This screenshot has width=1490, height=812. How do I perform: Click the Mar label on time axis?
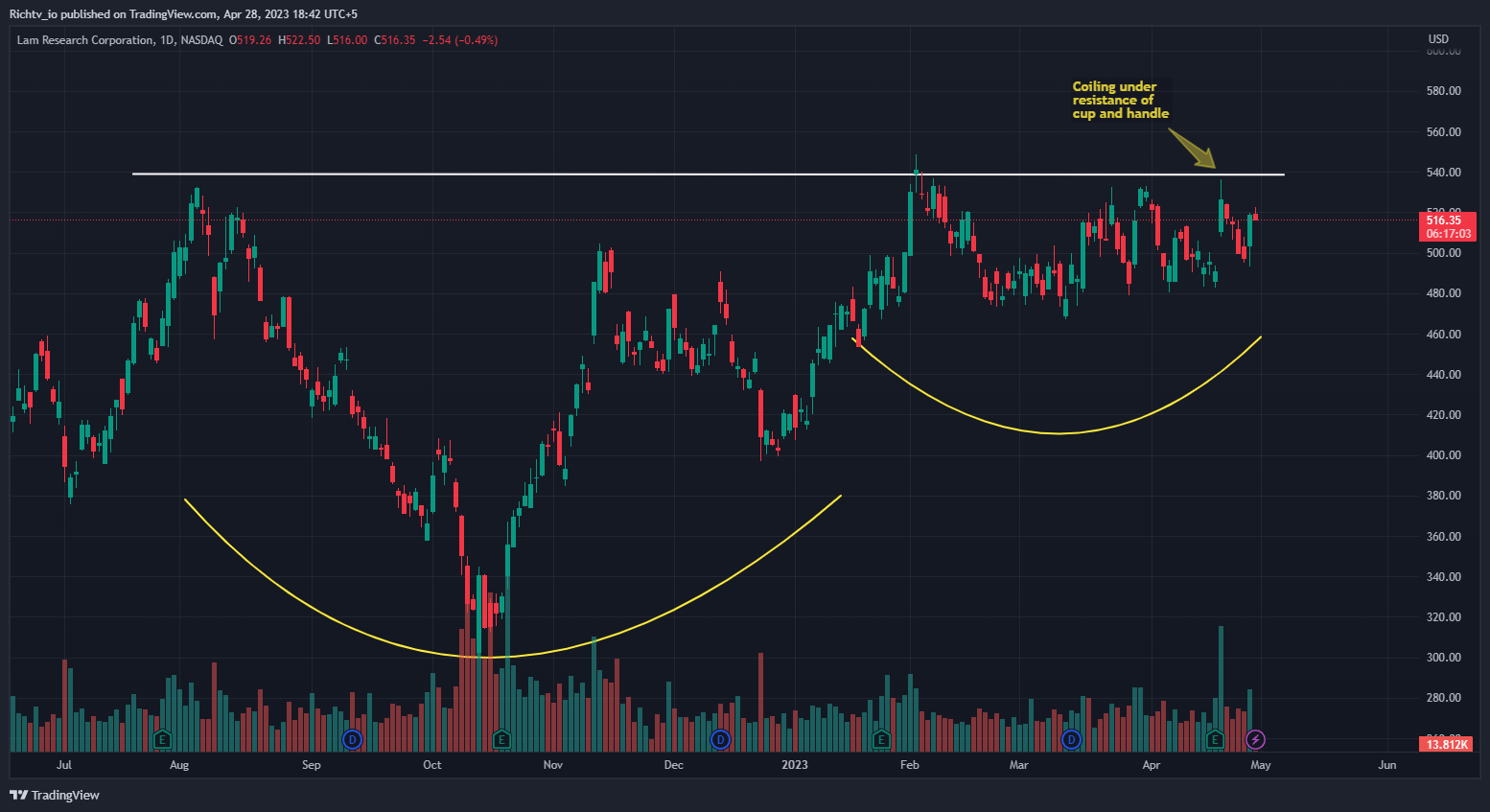(x=1019, y=765)
